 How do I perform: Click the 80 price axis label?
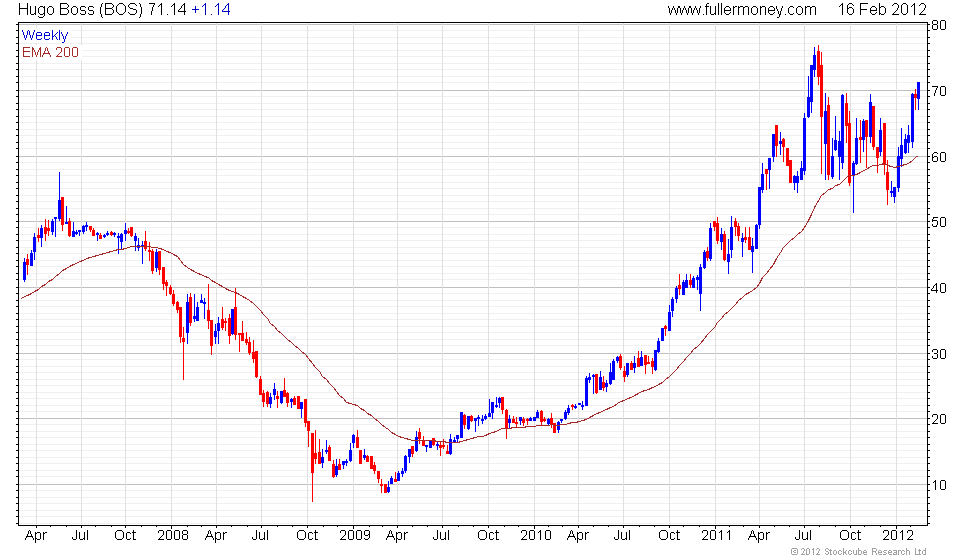pos(939,26)
